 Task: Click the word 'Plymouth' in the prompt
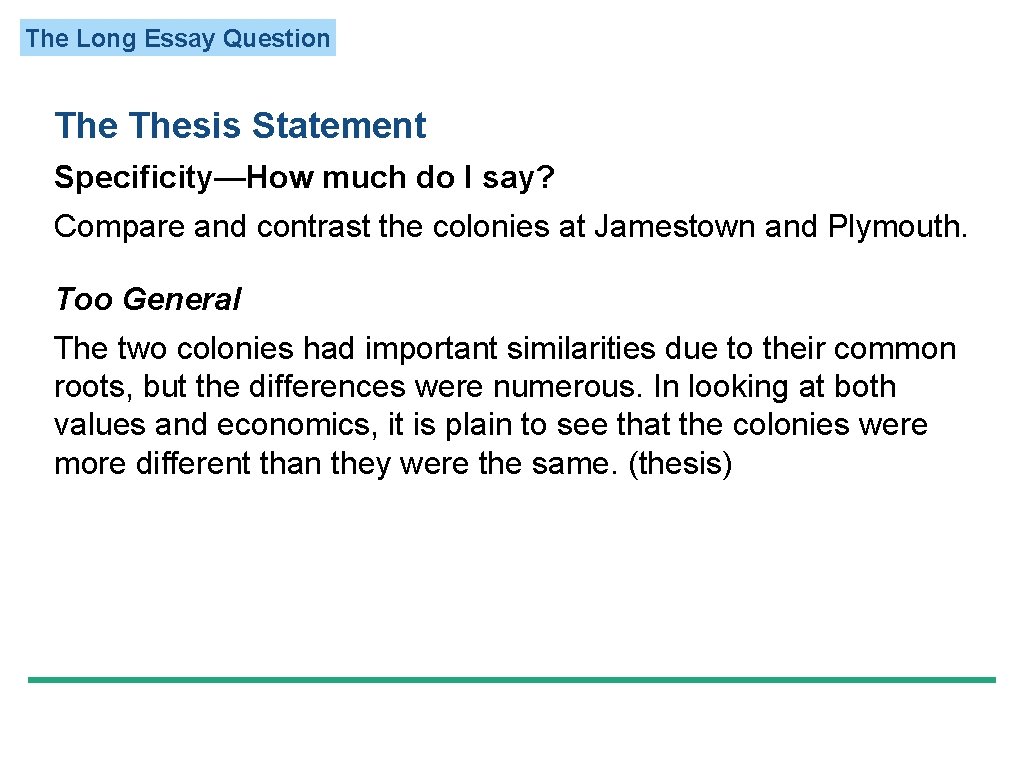(x=892, y=227)
